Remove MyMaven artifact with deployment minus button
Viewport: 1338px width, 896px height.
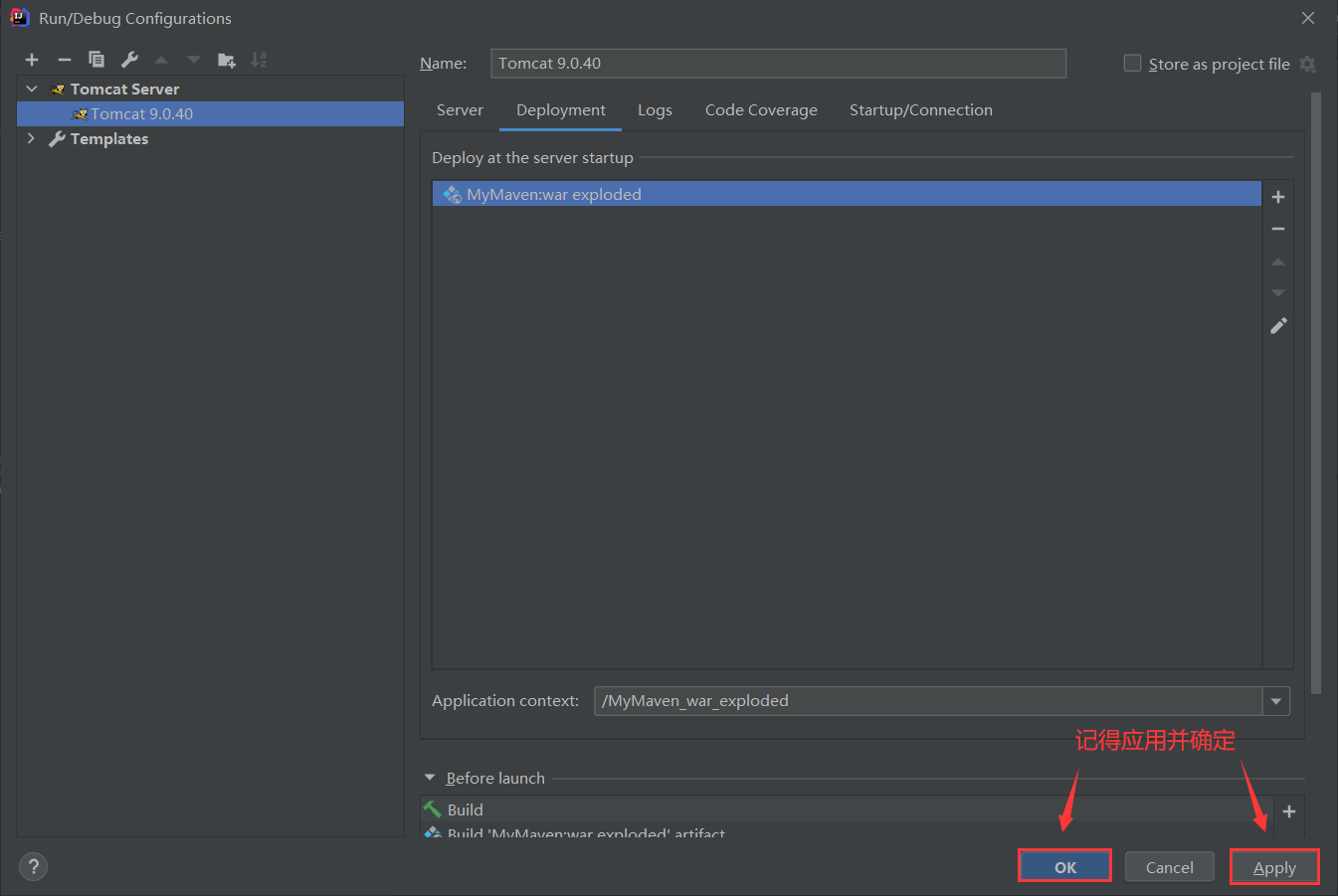[1278, 229]
